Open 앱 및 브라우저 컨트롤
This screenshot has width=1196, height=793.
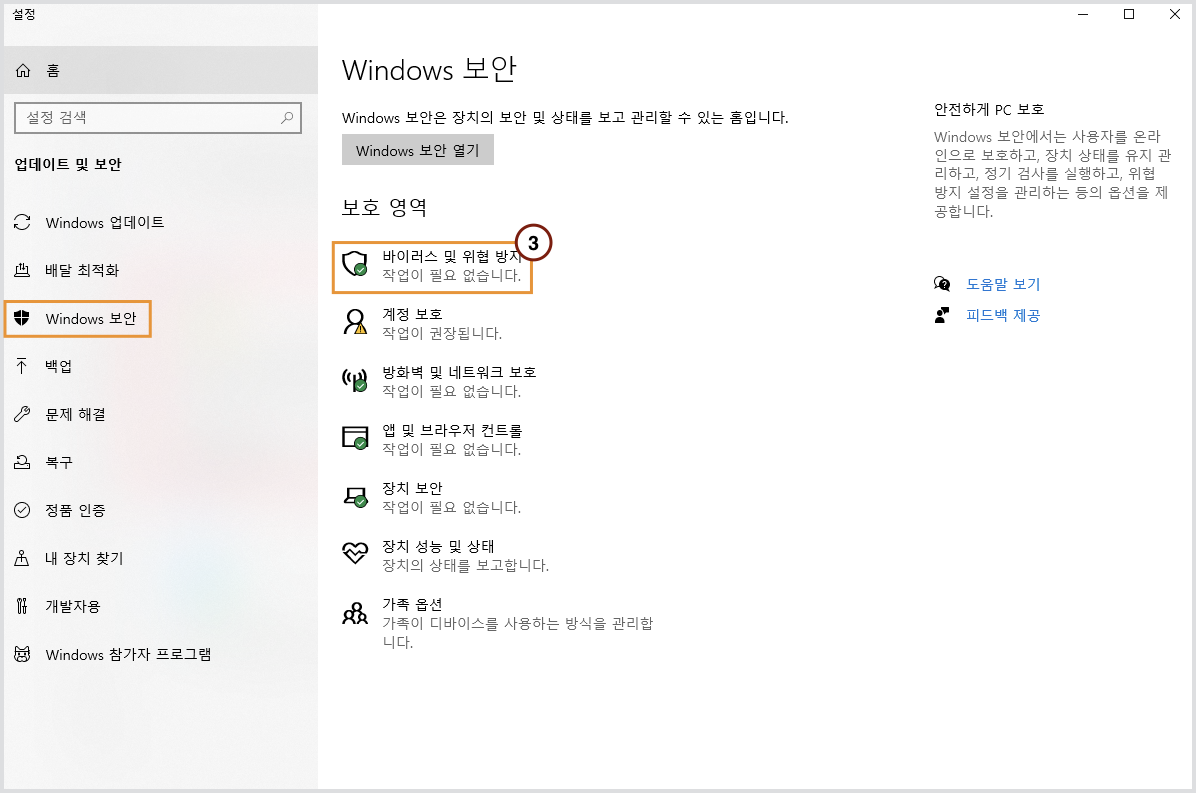point(432,439)
